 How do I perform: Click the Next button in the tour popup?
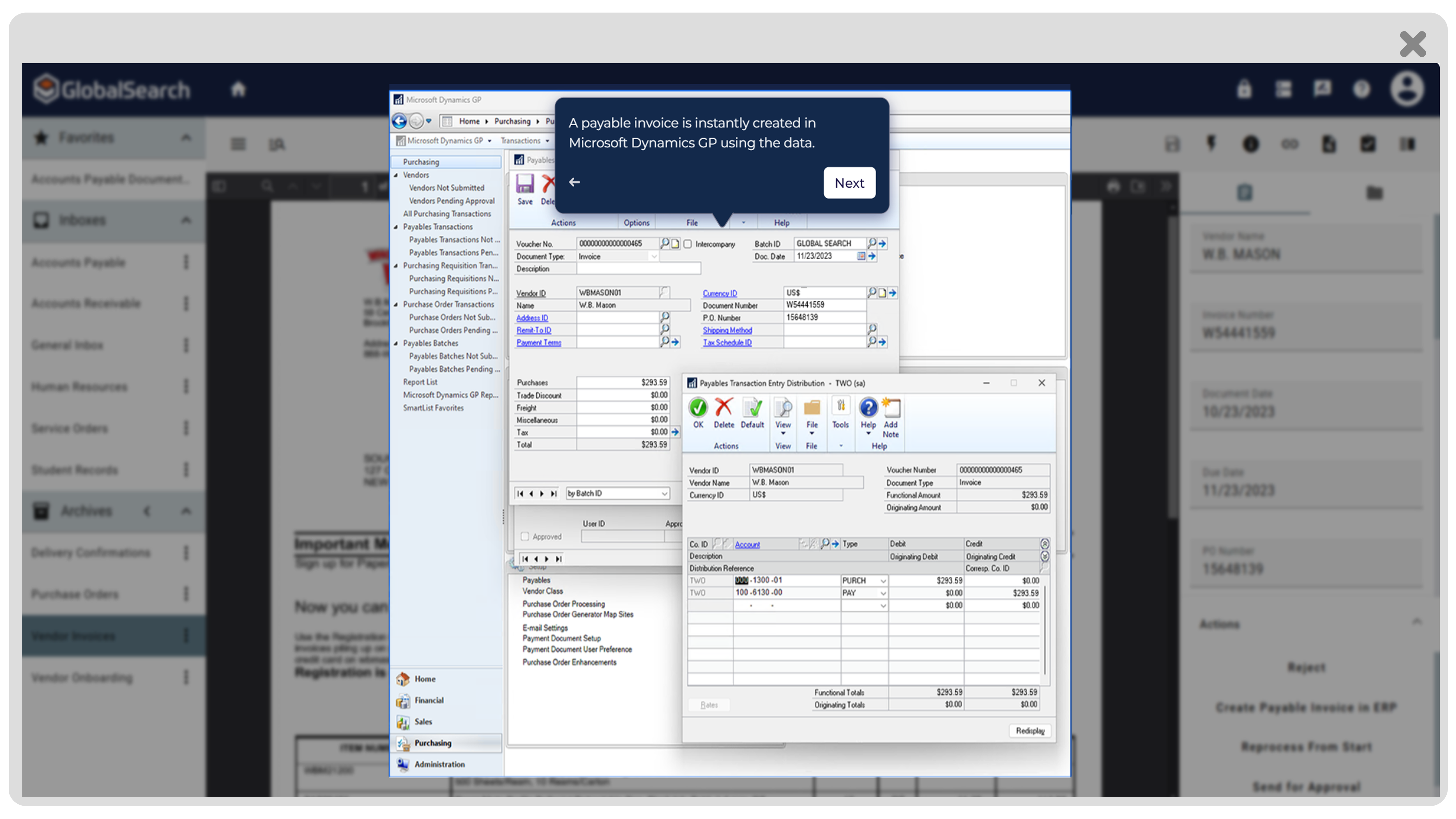(849, 183)
